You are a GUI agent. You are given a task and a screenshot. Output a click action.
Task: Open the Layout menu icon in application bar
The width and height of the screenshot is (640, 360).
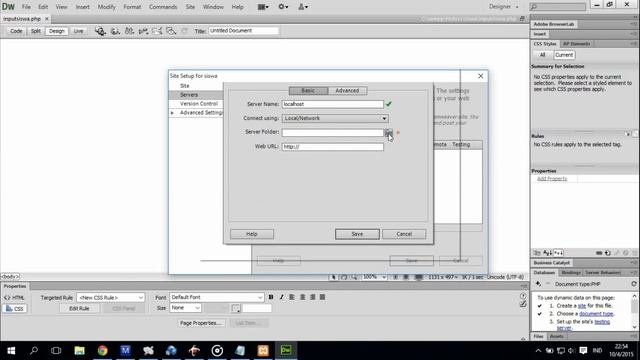coord(263,7)
